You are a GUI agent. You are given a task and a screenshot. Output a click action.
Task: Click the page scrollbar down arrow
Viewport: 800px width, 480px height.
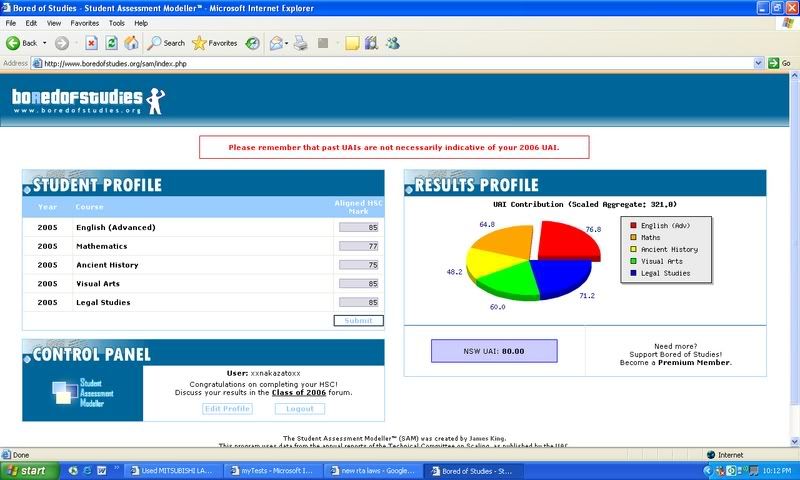tap(794, 442)
